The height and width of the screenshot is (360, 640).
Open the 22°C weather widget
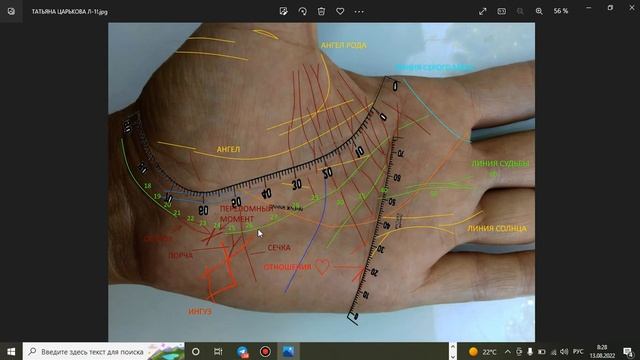[x=482, y=351]
